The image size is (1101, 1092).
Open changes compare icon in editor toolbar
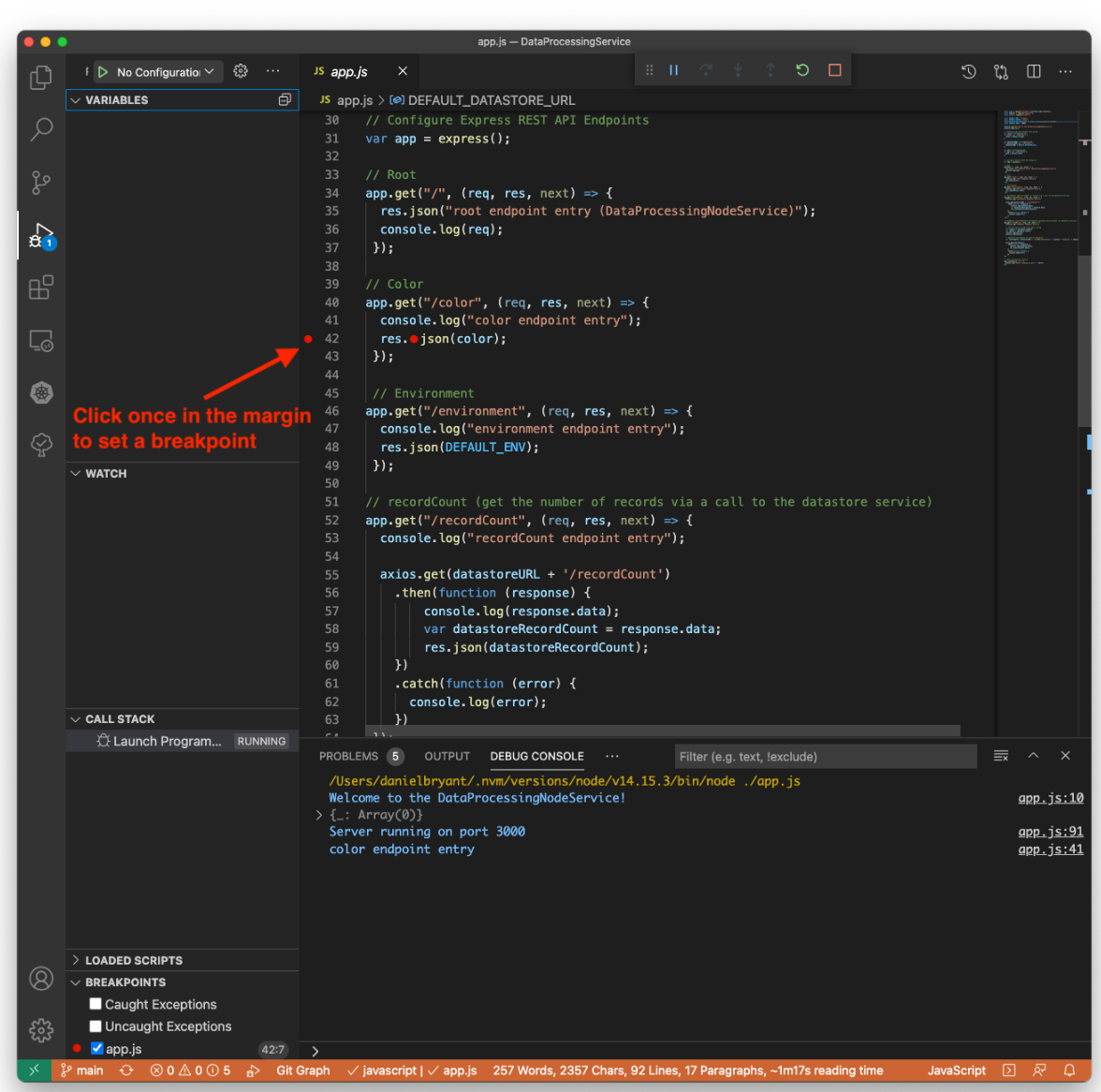[1002, 71]
